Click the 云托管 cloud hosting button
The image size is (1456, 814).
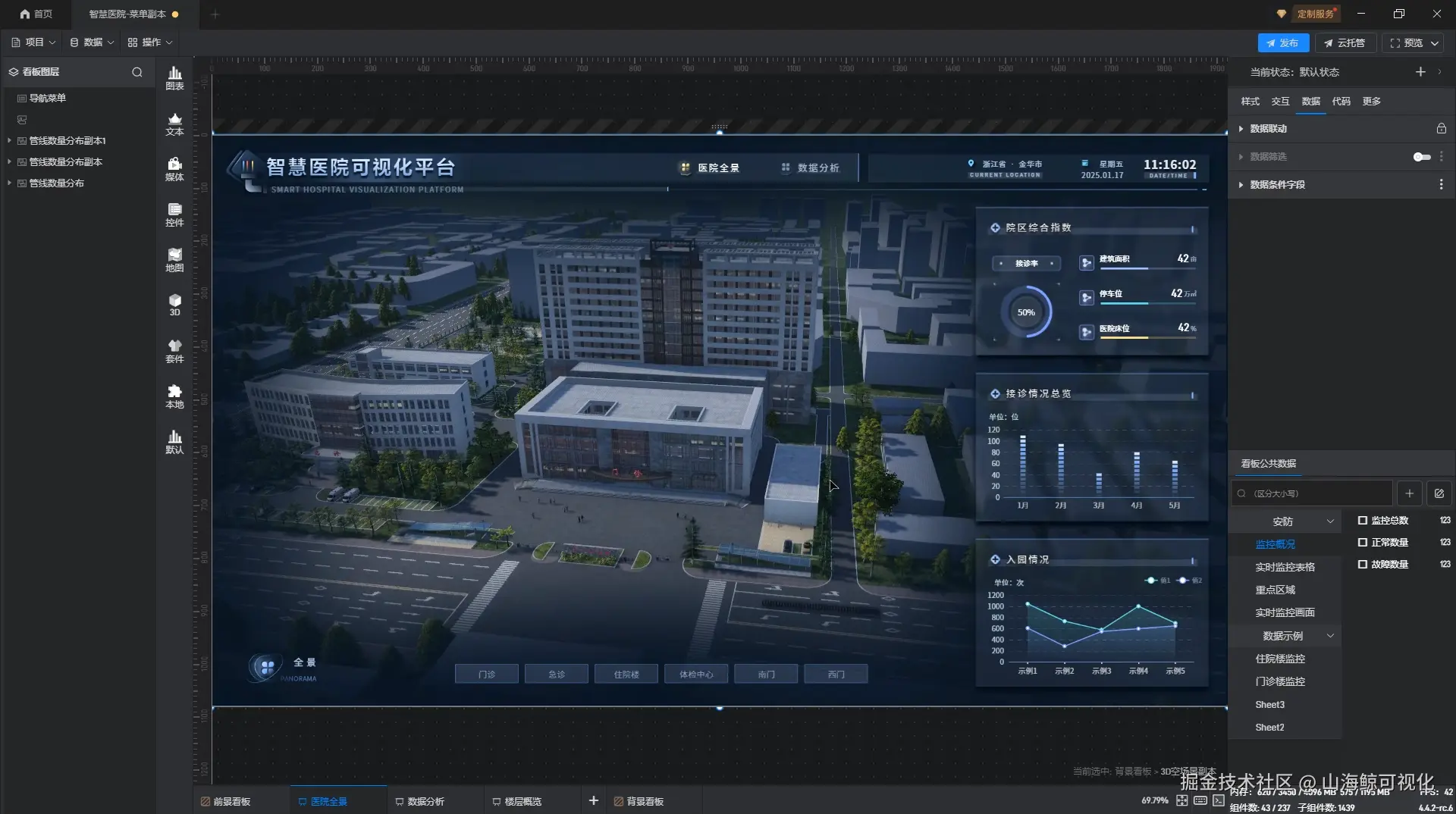click(x=1345, y=43)
